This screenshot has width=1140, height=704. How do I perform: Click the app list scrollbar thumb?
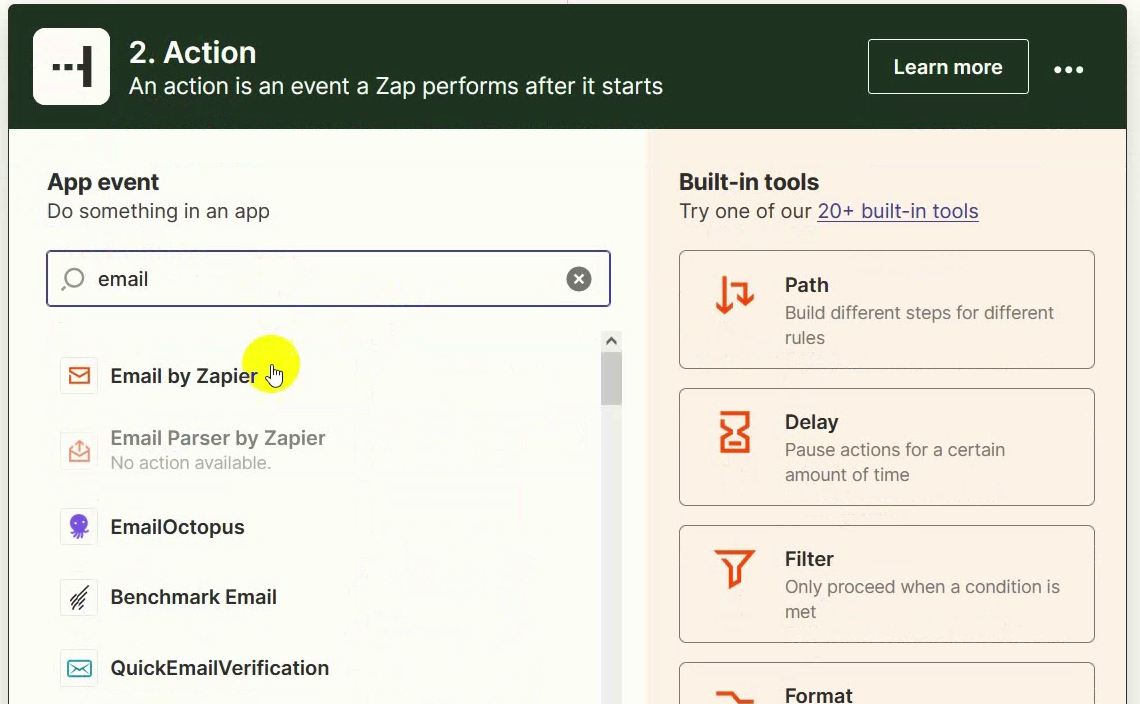coord(612,378)
